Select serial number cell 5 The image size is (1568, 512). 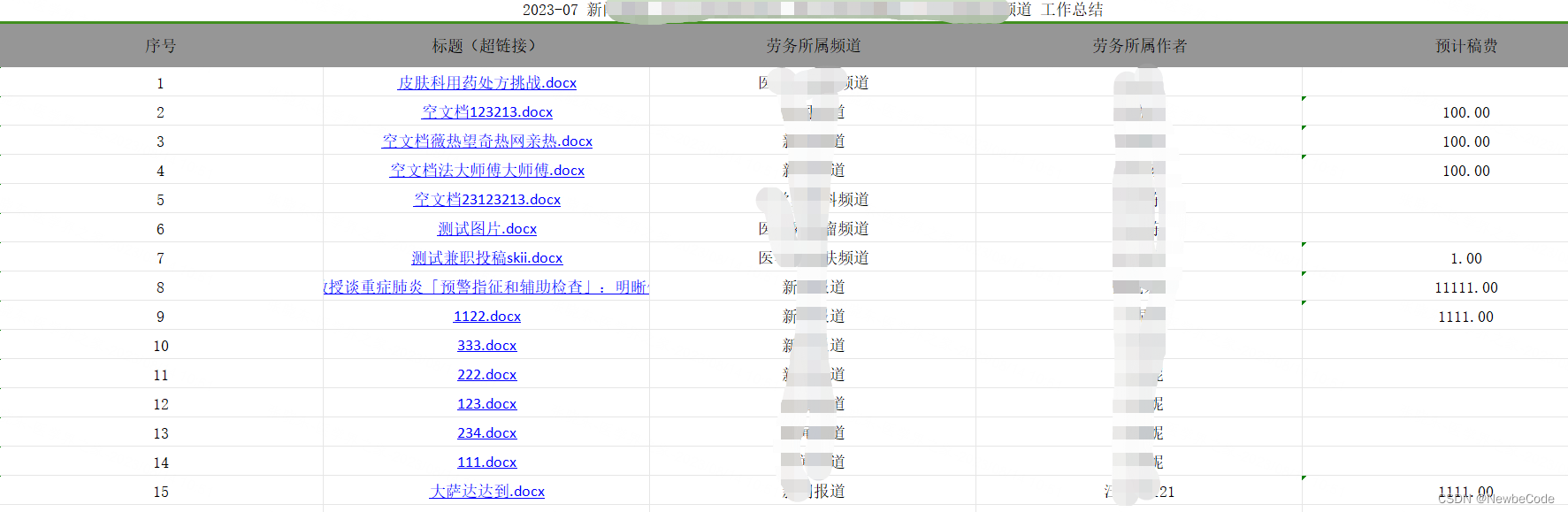point(161,200)
